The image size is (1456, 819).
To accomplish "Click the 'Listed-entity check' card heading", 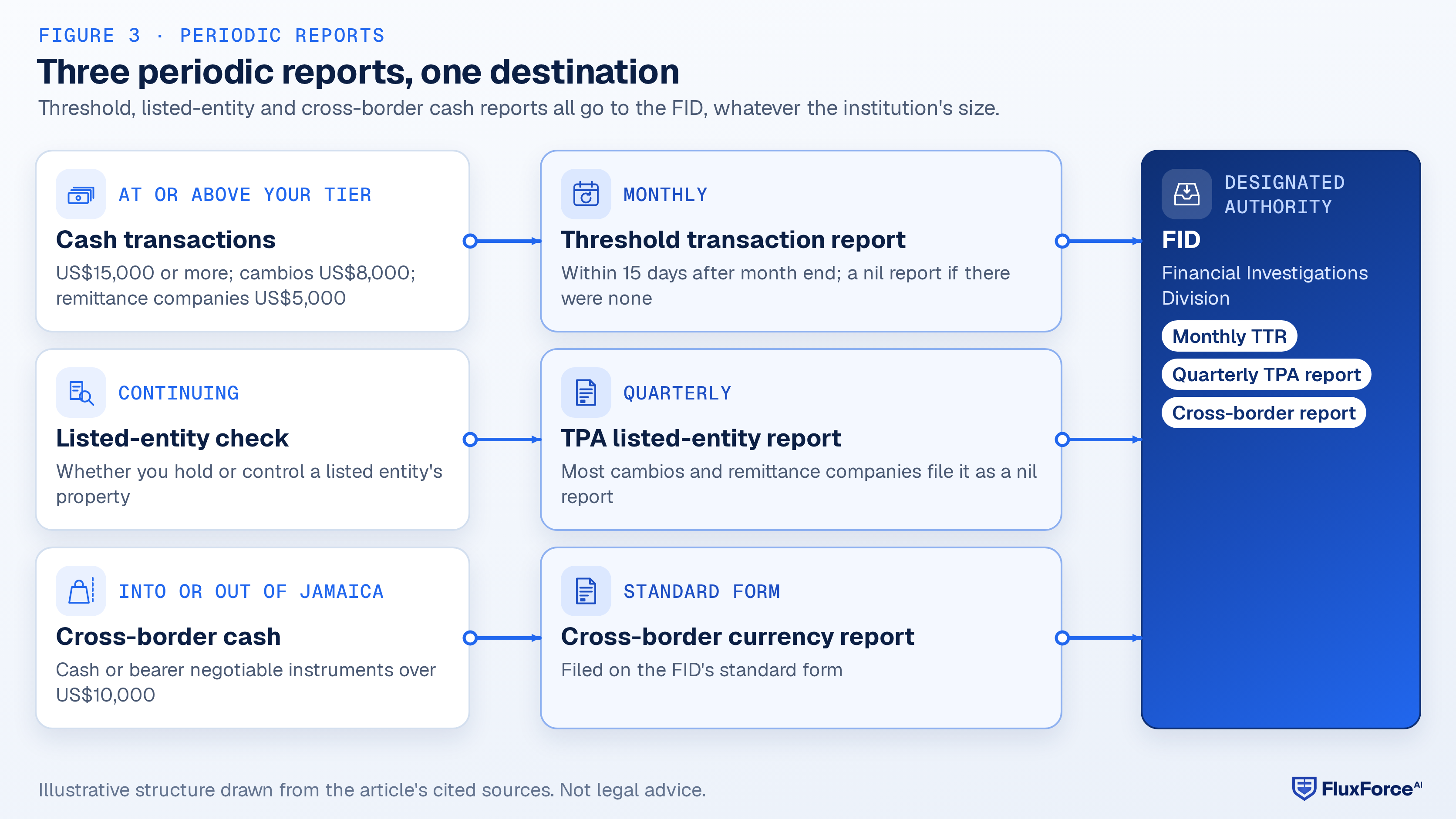I will tap(172, 438).
